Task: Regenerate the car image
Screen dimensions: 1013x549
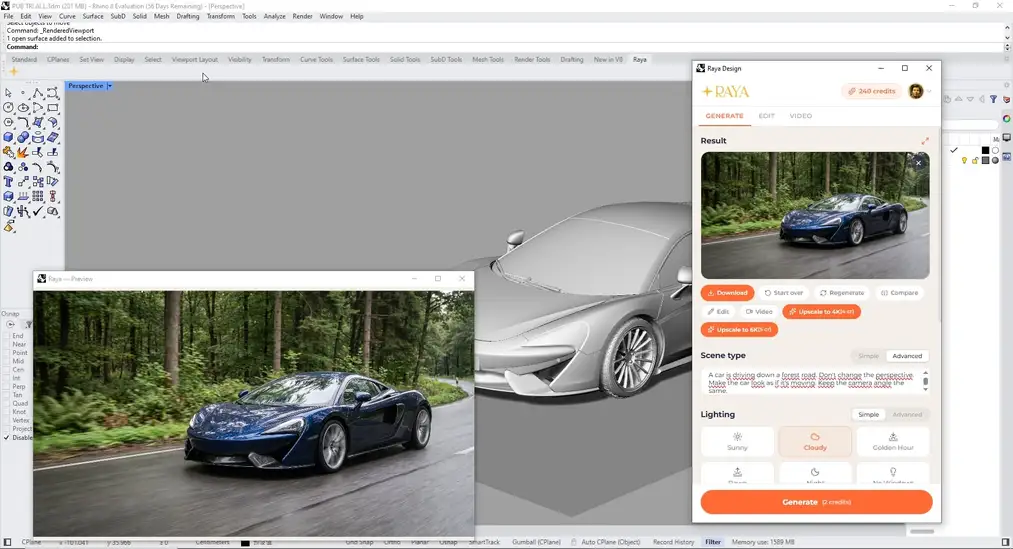Action: coord(842,293)
